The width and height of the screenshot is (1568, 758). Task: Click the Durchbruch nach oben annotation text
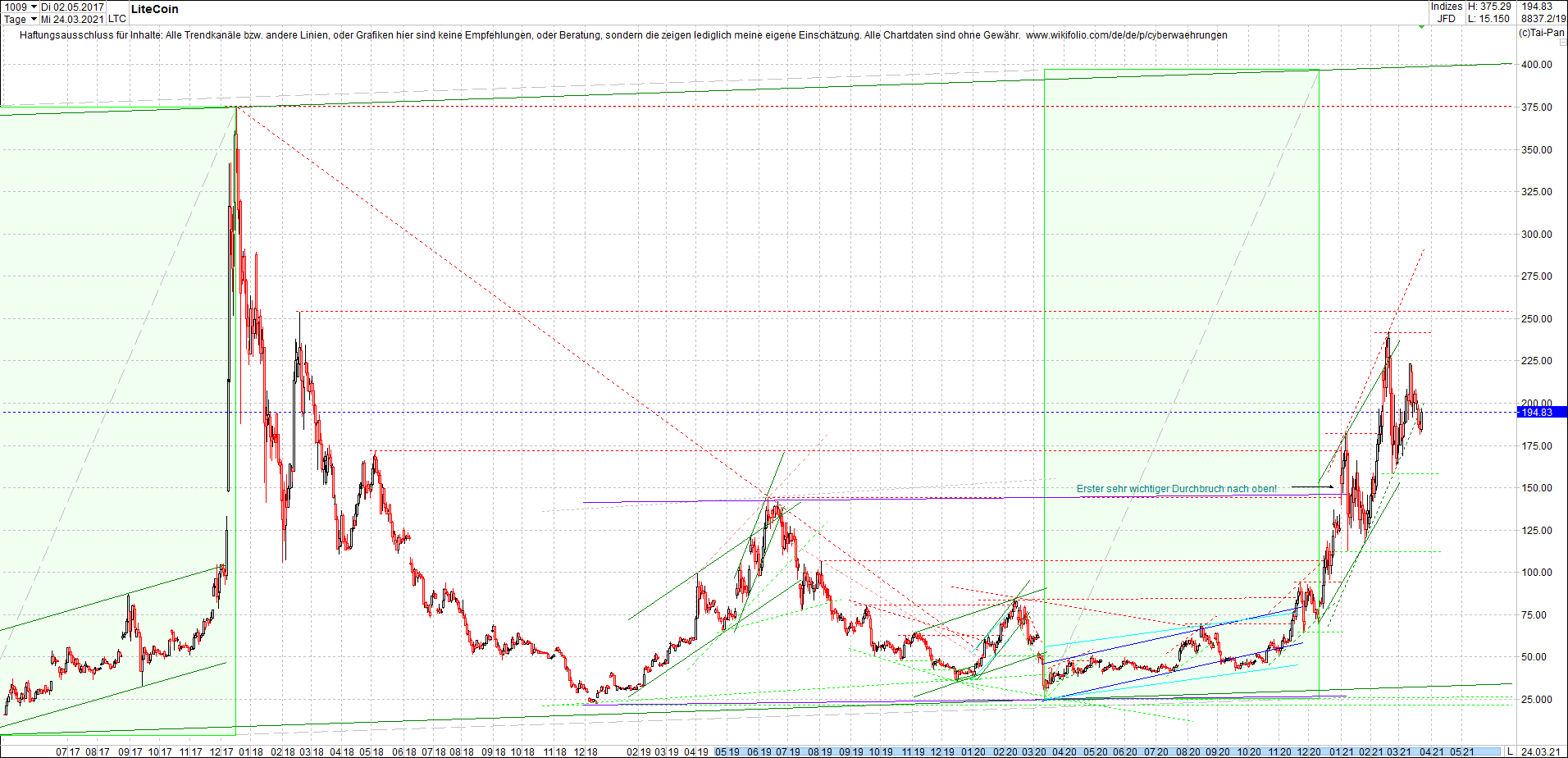[x=1177, y=488]
